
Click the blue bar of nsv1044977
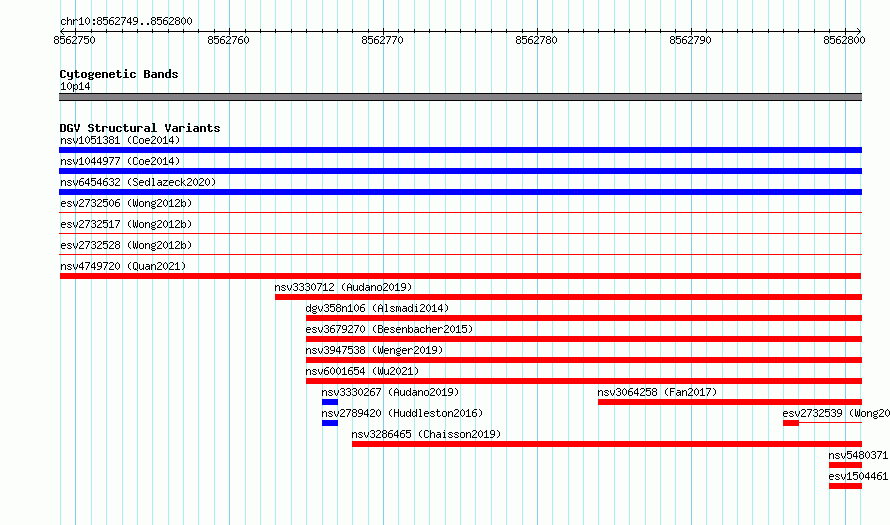[x=460, y=171]
